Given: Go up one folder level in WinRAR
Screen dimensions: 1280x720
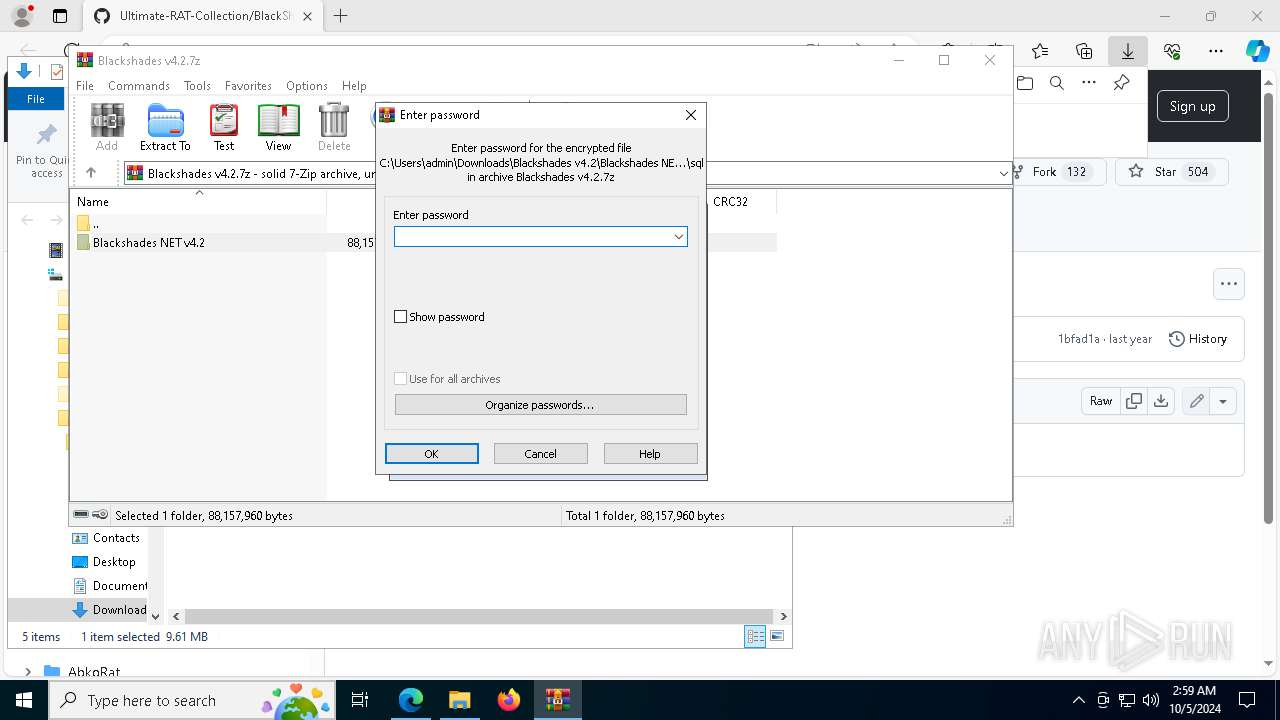Looking at the screenshot, I should pos(91,173).
